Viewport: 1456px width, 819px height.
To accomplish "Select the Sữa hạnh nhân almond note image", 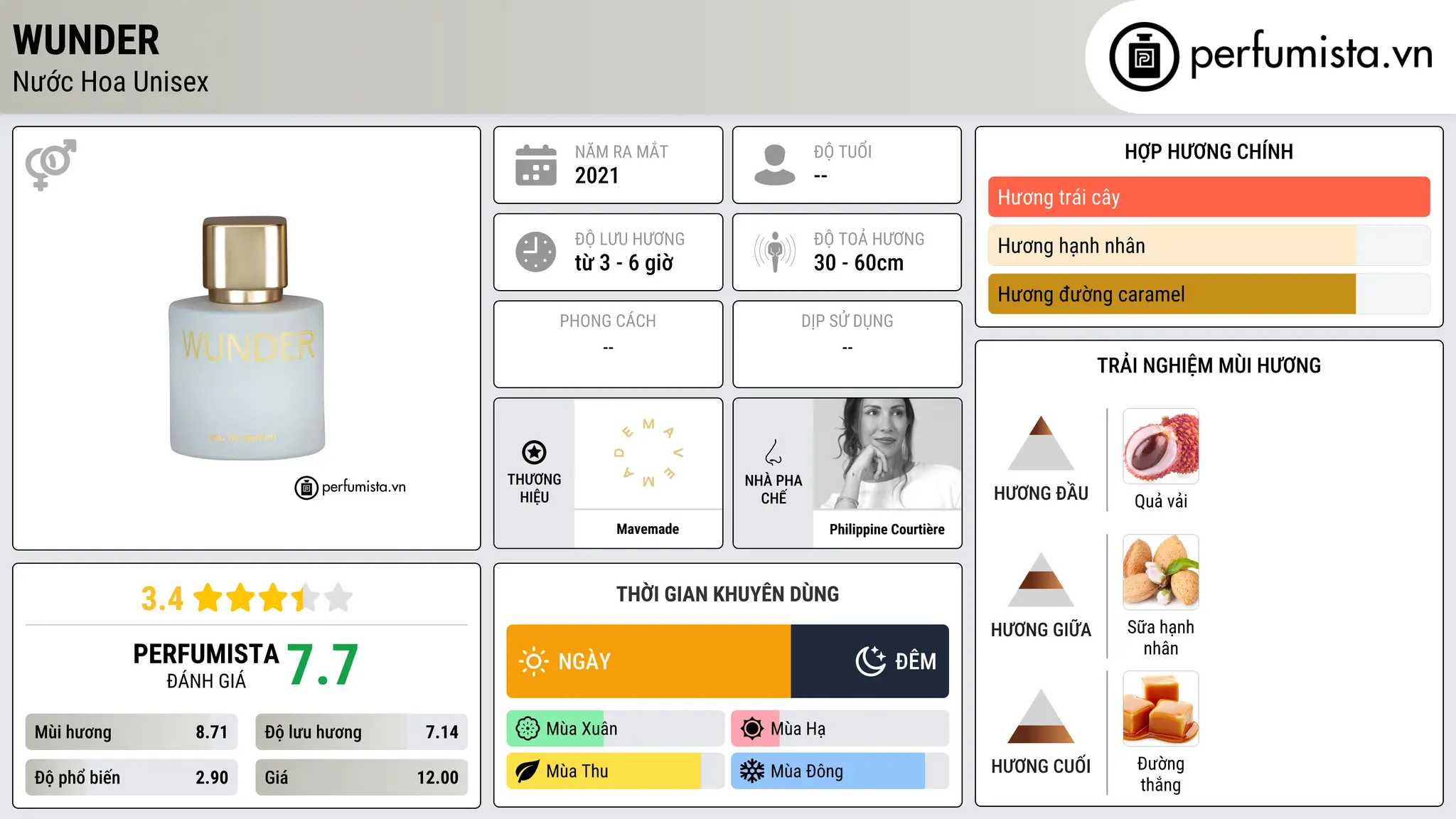I will click(1161, 572).
